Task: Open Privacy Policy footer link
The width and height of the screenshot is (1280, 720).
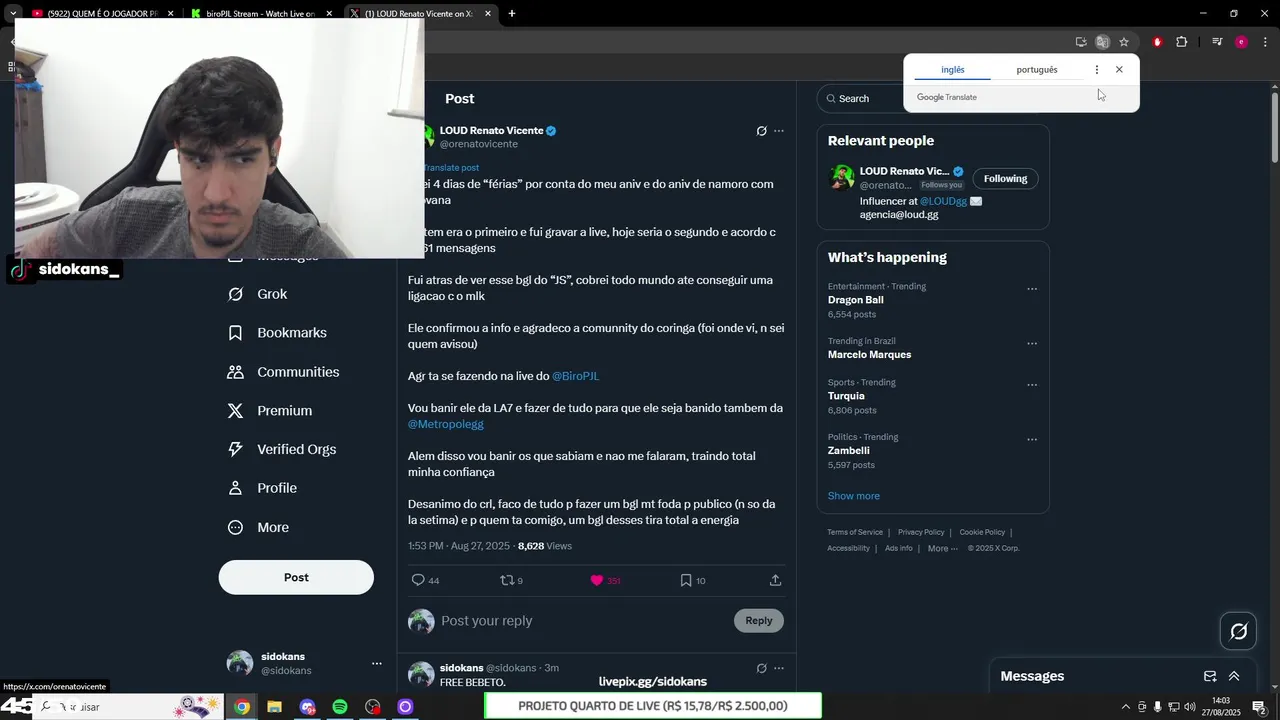Action: click(x=921, y=532)
